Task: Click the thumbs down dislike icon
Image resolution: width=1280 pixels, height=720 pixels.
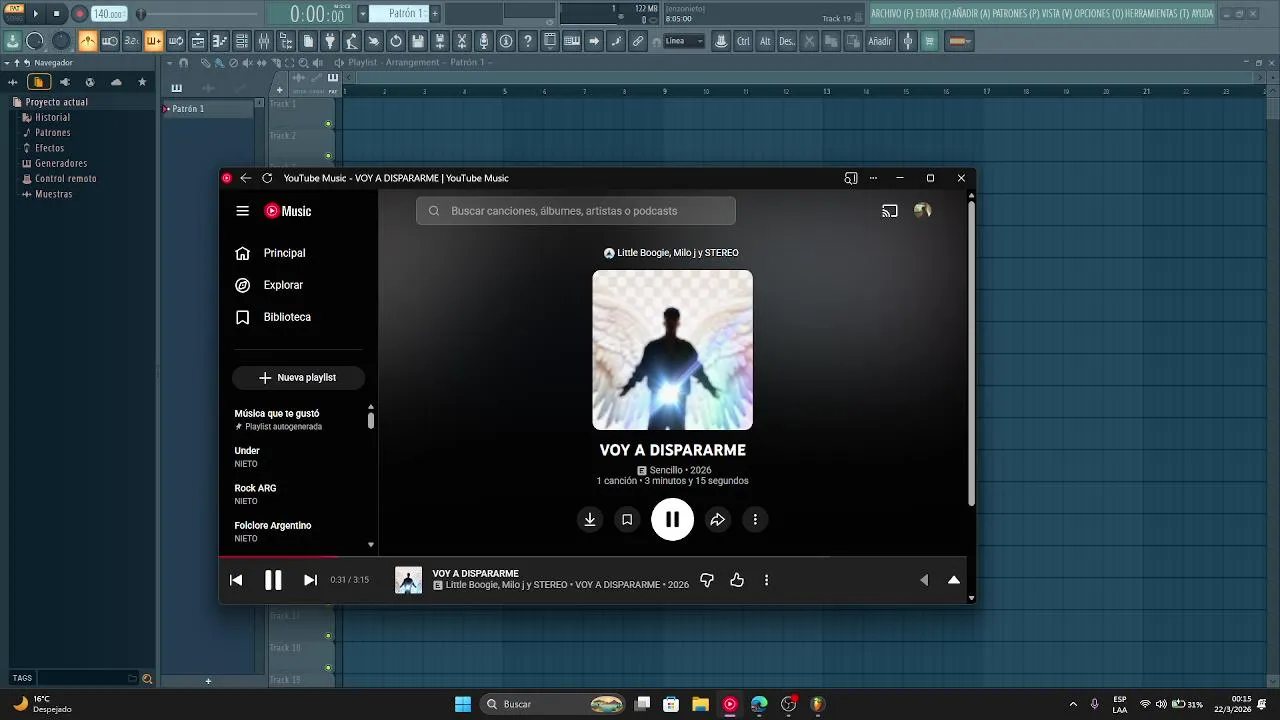Action: coord(707,580)
